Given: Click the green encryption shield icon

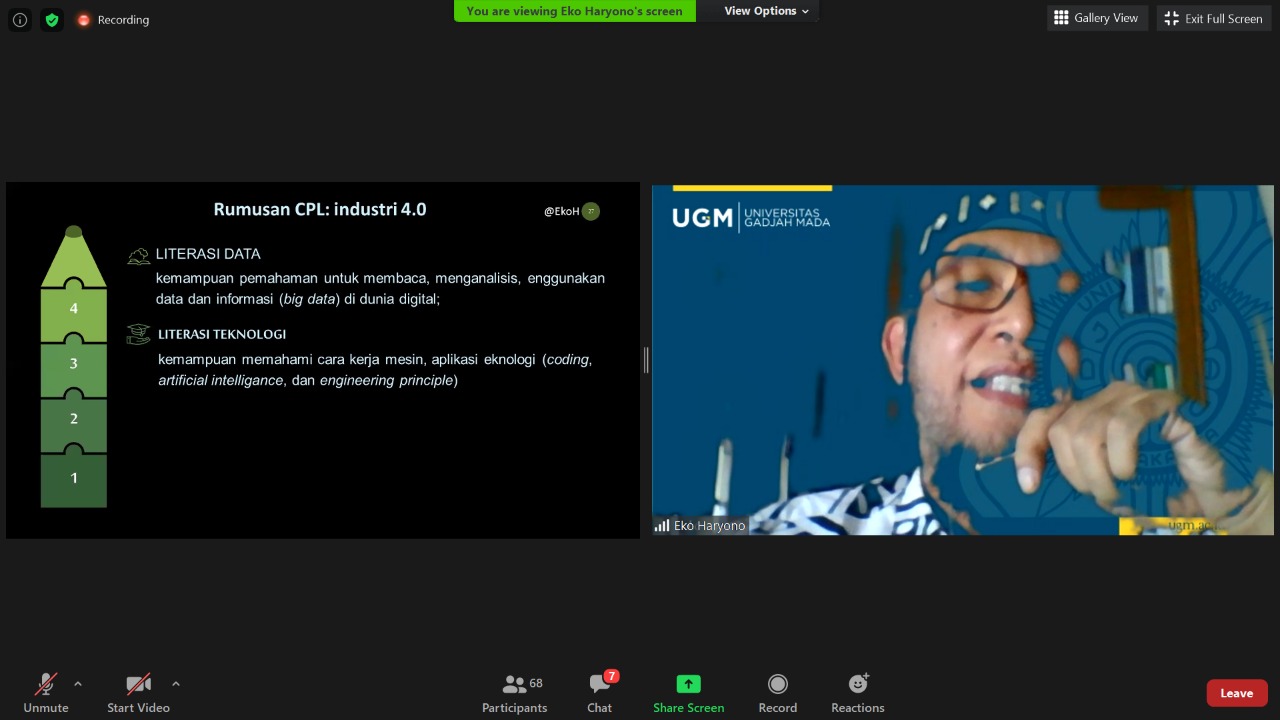Looking at the screenshot, I should click(x=52, y=20).
